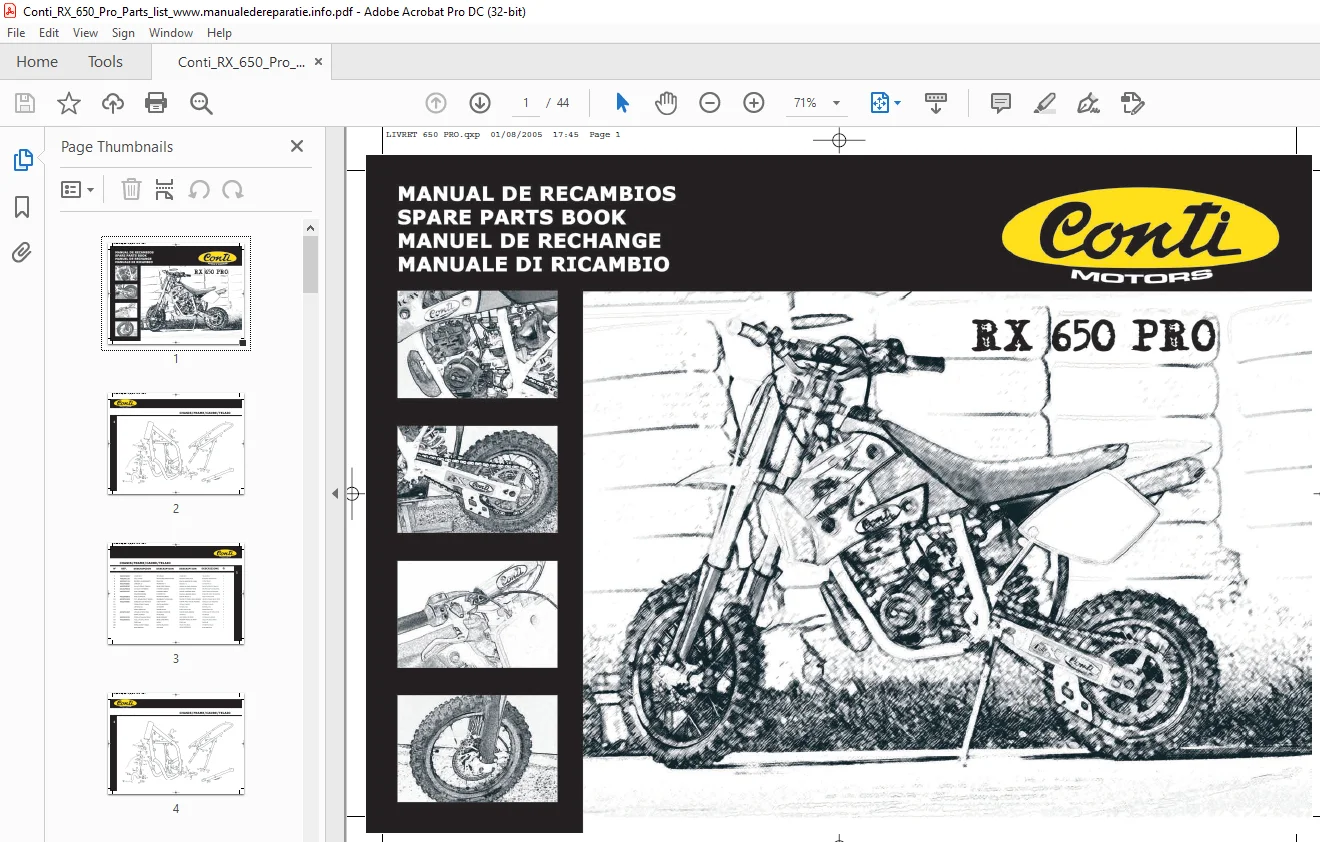Add a comment with the speech bubble icon
The image size is (1320, 842).
[1000, 103]
